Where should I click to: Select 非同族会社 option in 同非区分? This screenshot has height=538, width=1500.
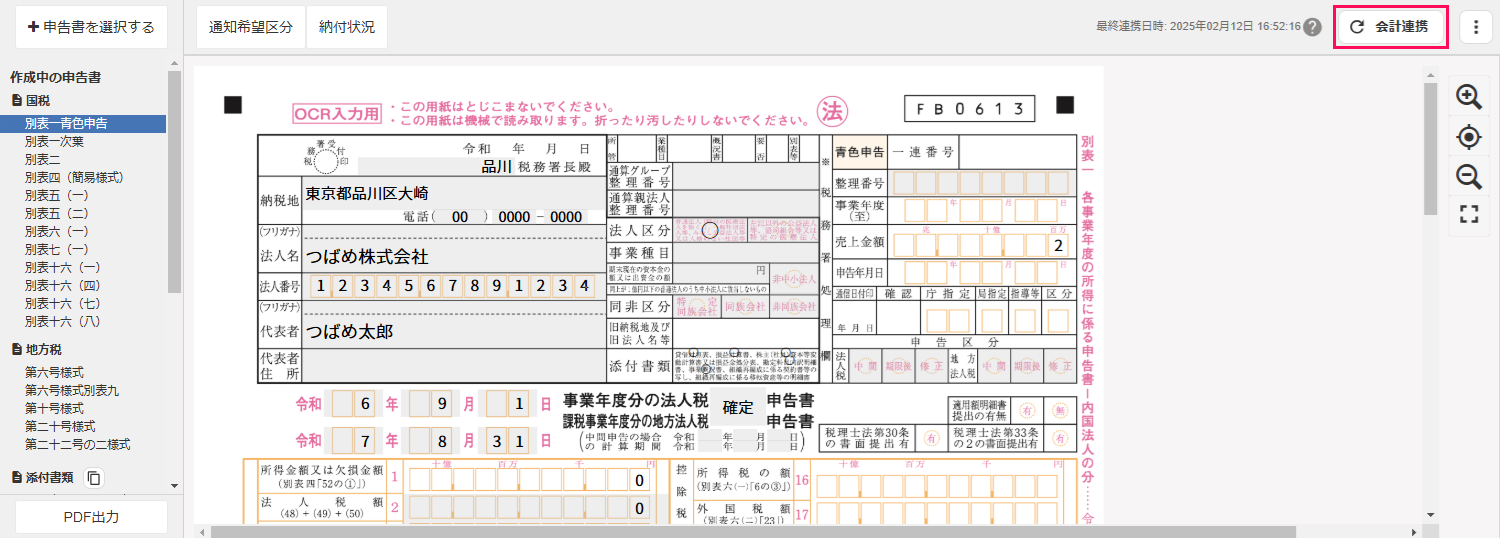[793, 307]
